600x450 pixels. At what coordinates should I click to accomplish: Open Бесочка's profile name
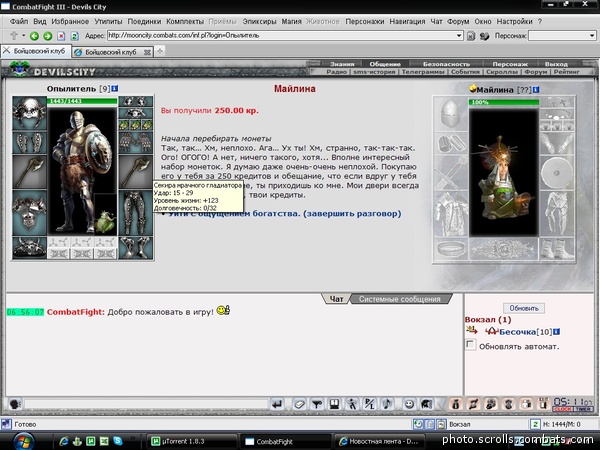pos(517,332)
